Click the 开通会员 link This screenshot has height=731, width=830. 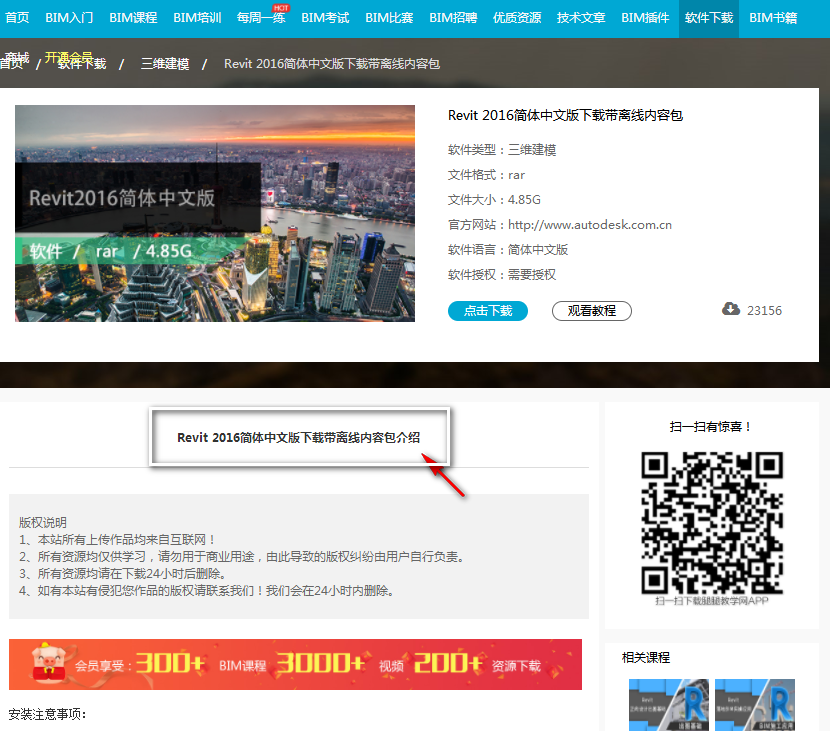click(x=69, y=57)
